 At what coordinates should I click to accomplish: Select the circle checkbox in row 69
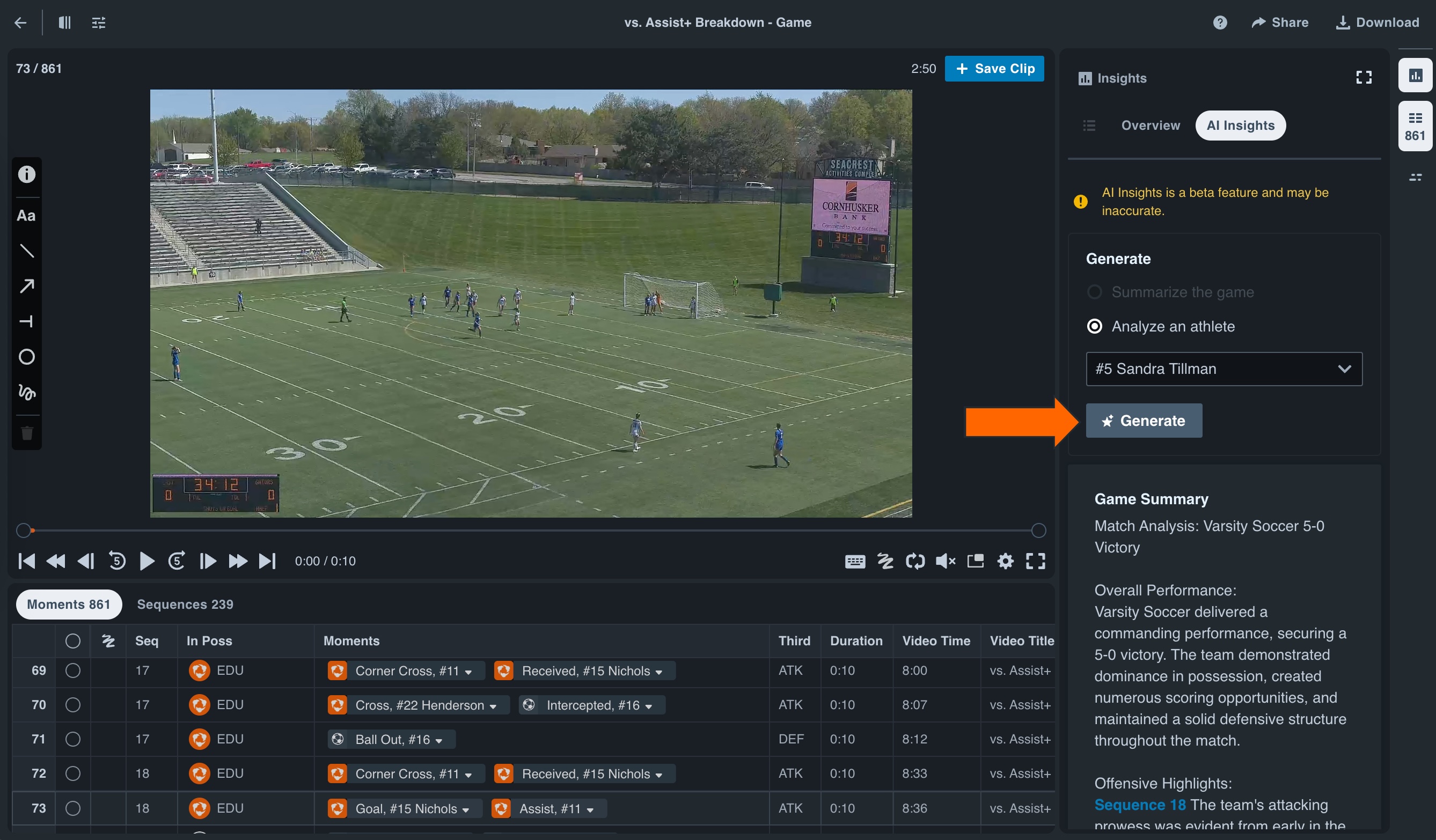(73, 670)
